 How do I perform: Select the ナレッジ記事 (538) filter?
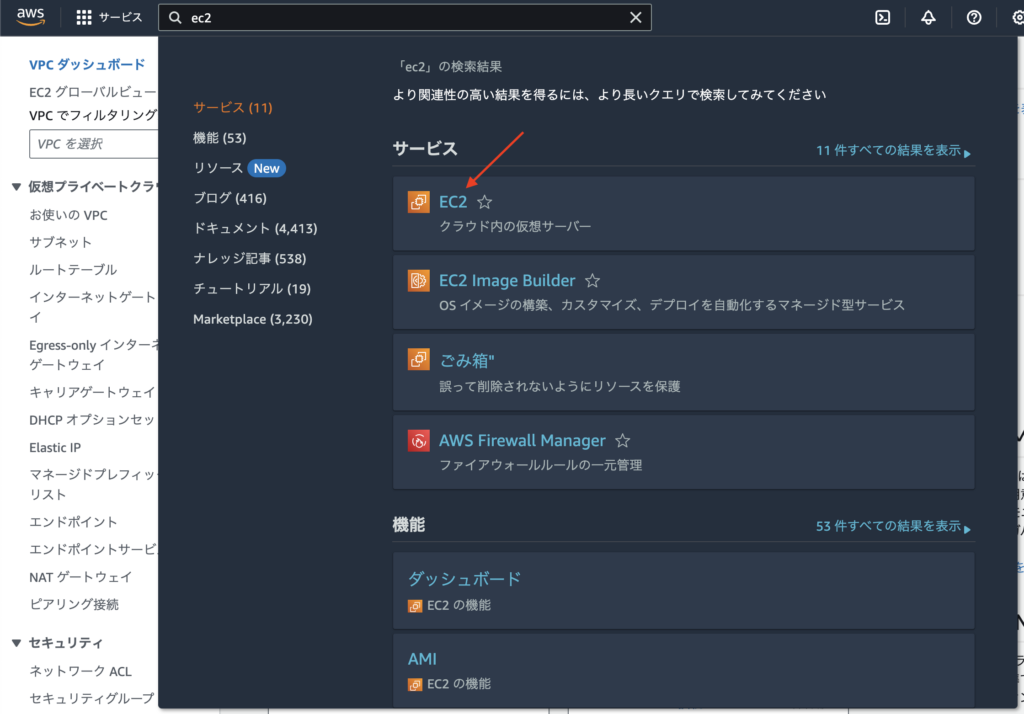point(249,259)
